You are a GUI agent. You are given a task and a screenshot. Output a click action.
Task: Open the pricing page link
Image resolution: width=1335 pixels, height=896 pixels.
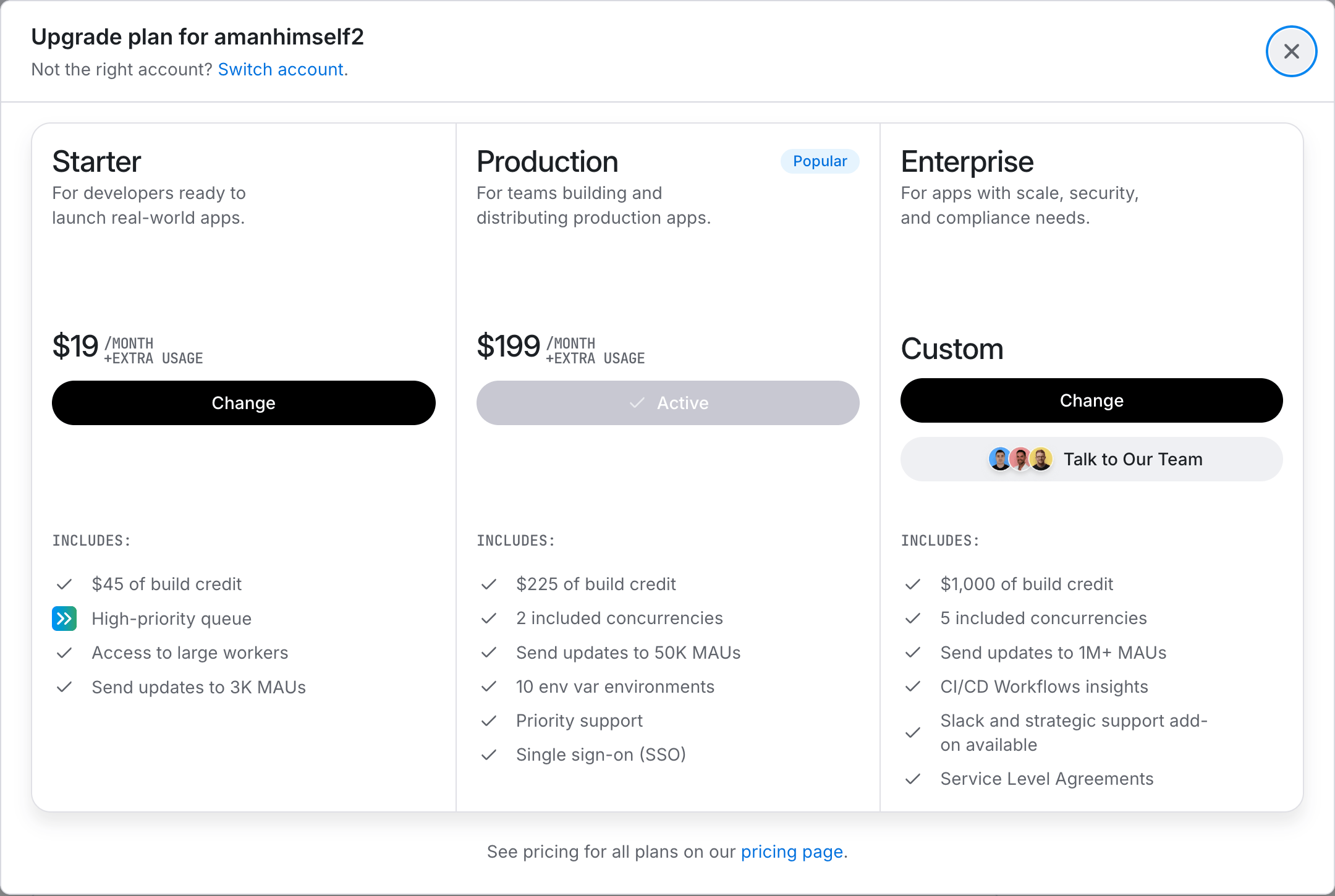click(792, 852)
